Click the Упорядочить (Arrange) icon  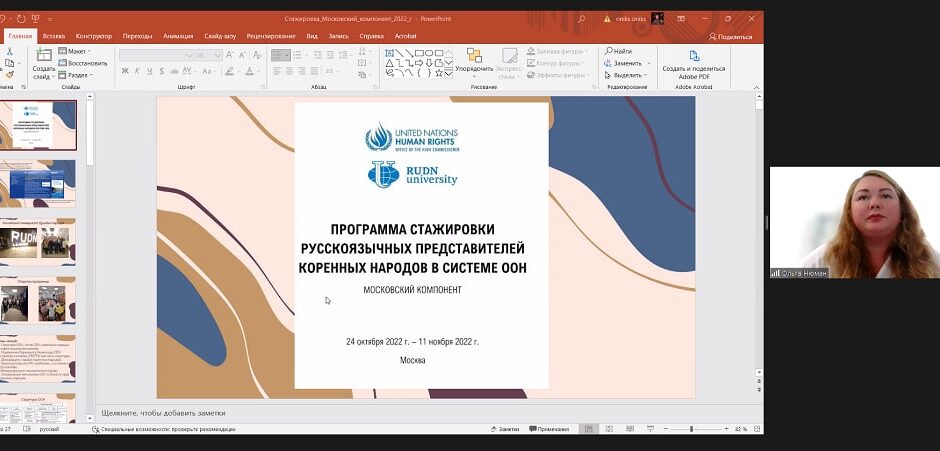474,57
